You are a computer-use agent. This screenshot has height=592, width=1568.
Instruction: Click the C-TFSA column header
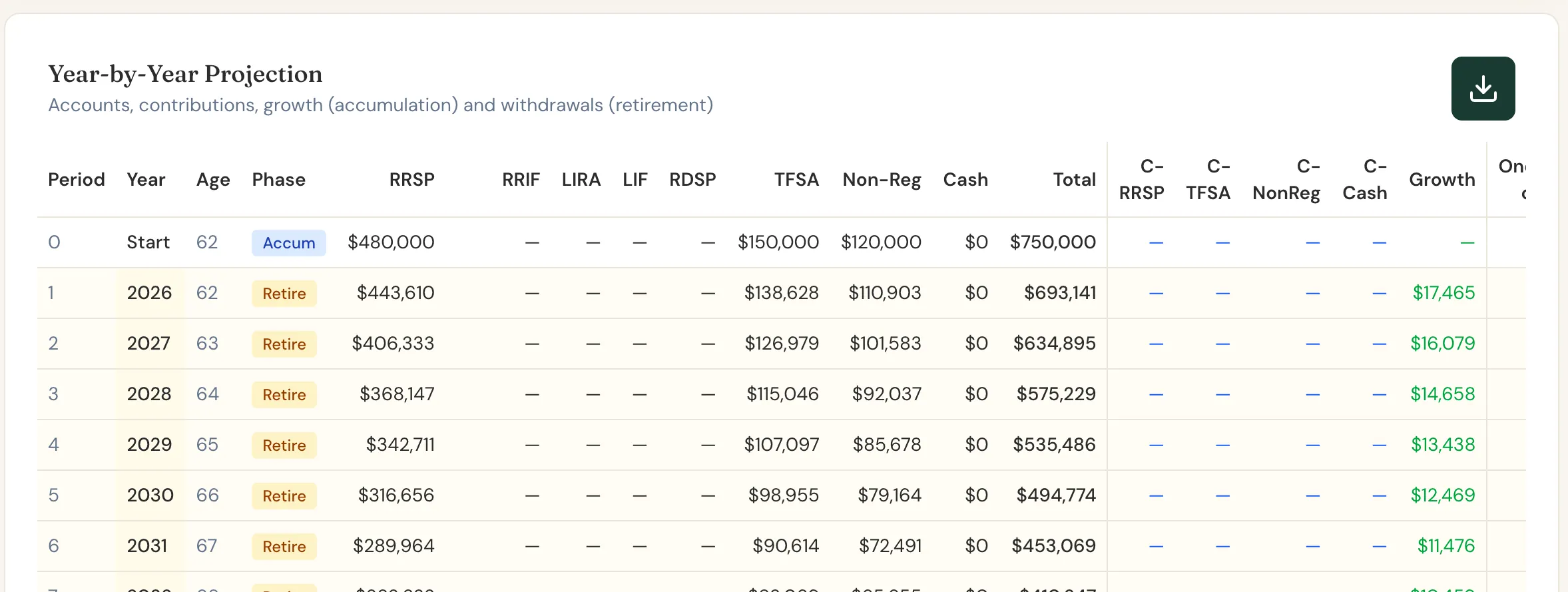point(1208,180)
